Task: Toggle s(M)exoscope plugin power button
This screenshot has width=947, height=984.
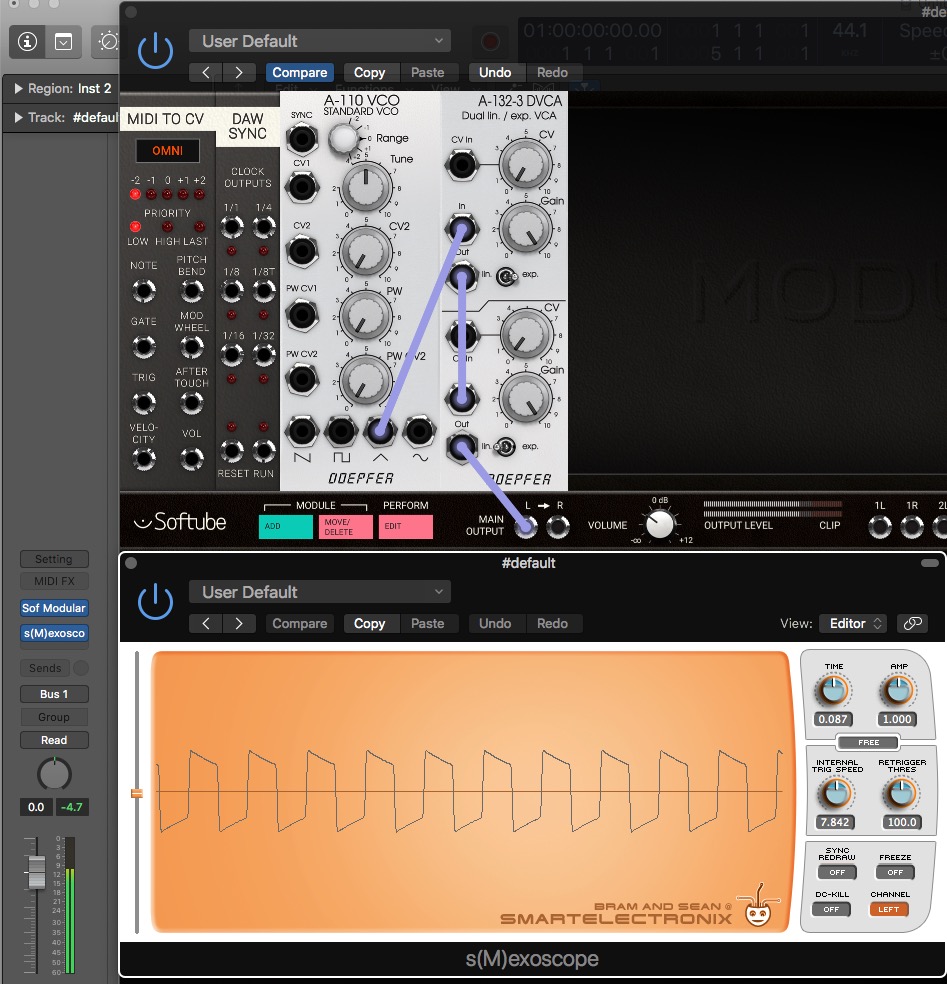Action: pyautogui.click(x=155, y=601)
